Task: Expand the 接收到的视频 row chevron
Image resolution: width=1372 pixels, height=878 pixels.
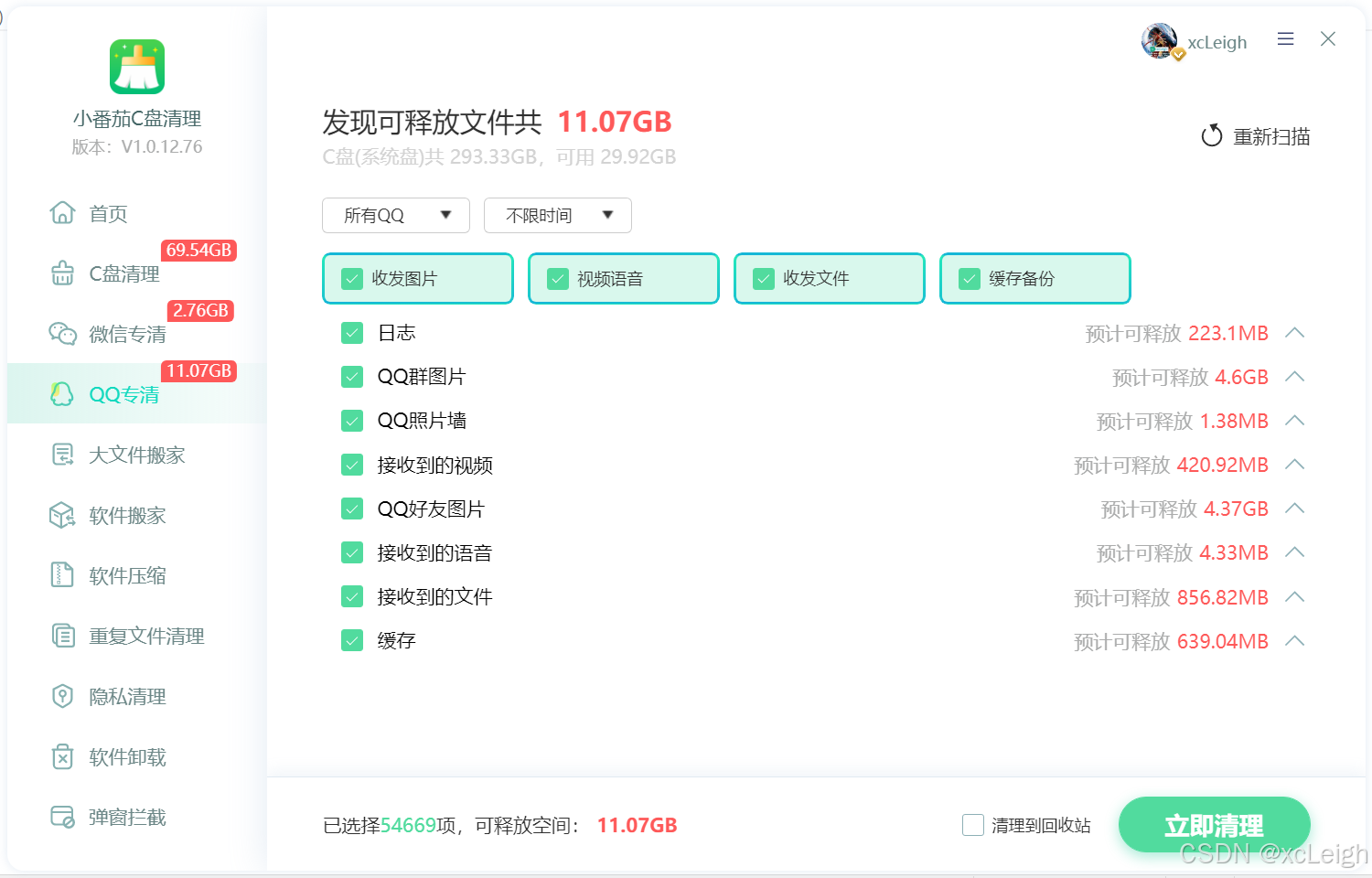Action: pos(1294,465)
